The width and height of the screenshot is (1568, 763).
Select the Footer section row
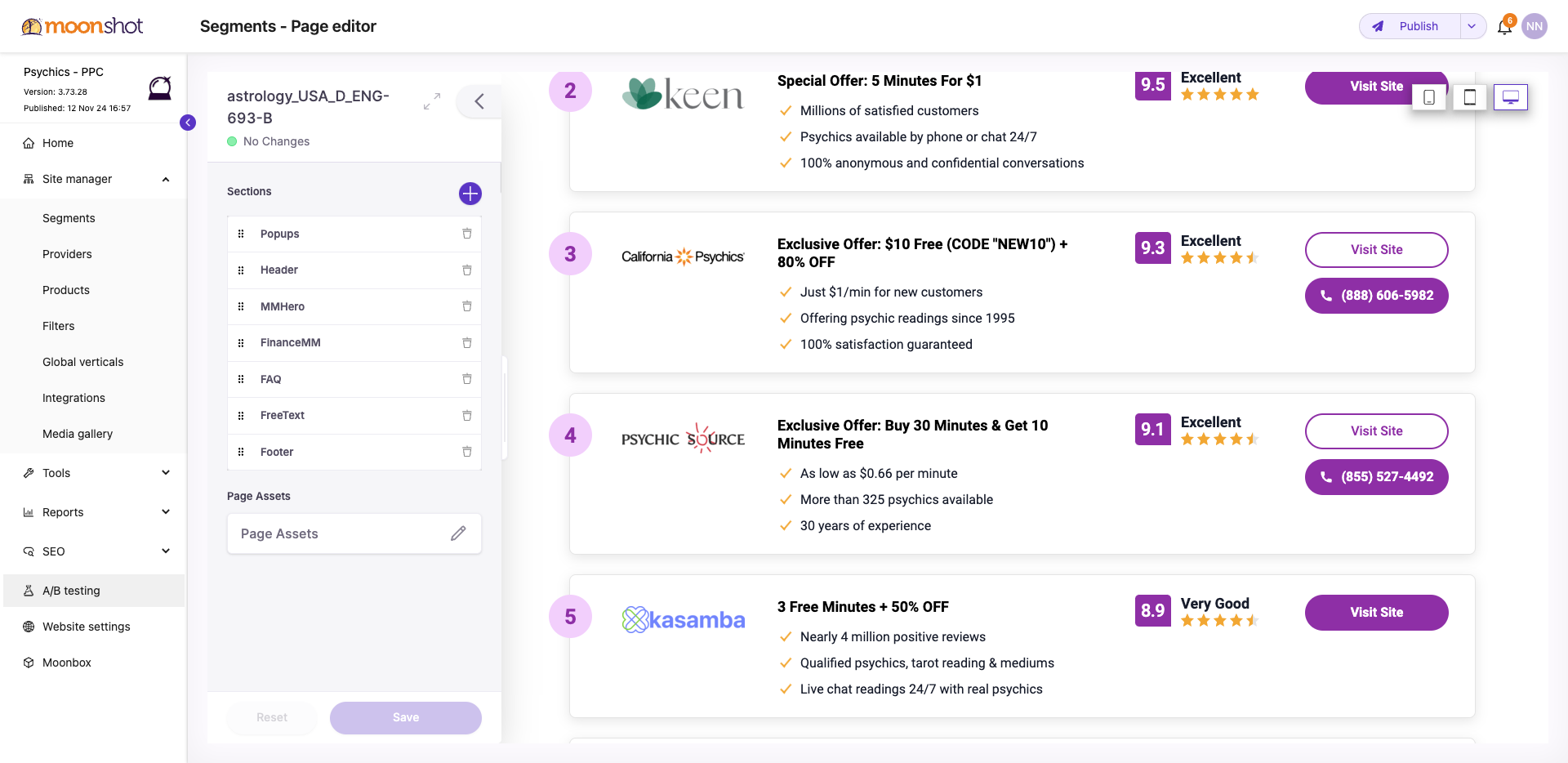[x=354, y=452]
